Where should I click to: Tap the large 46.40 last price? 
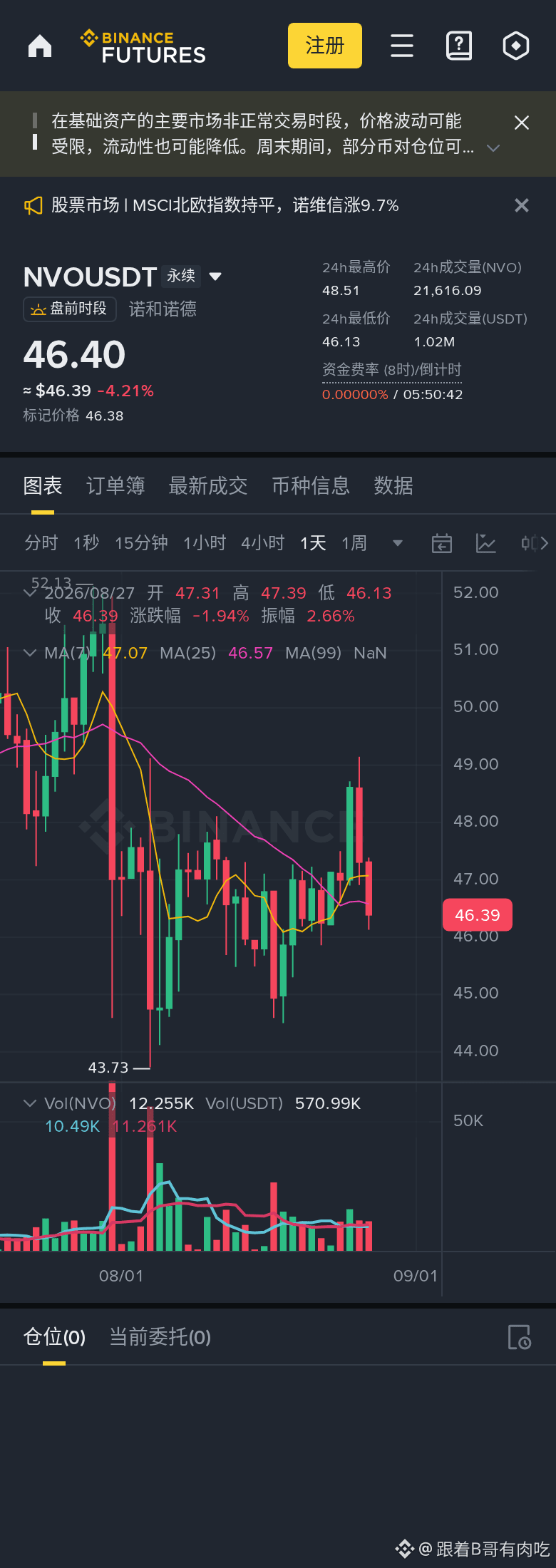pyautogui.click(x=74, y=354)
